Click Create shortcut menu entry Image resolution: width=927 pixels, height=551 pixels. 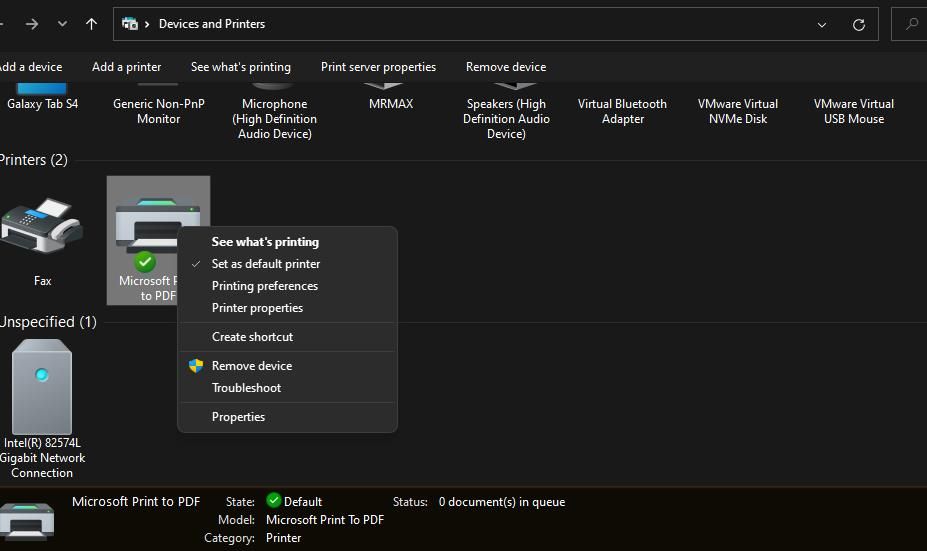(x=252, y=337)
